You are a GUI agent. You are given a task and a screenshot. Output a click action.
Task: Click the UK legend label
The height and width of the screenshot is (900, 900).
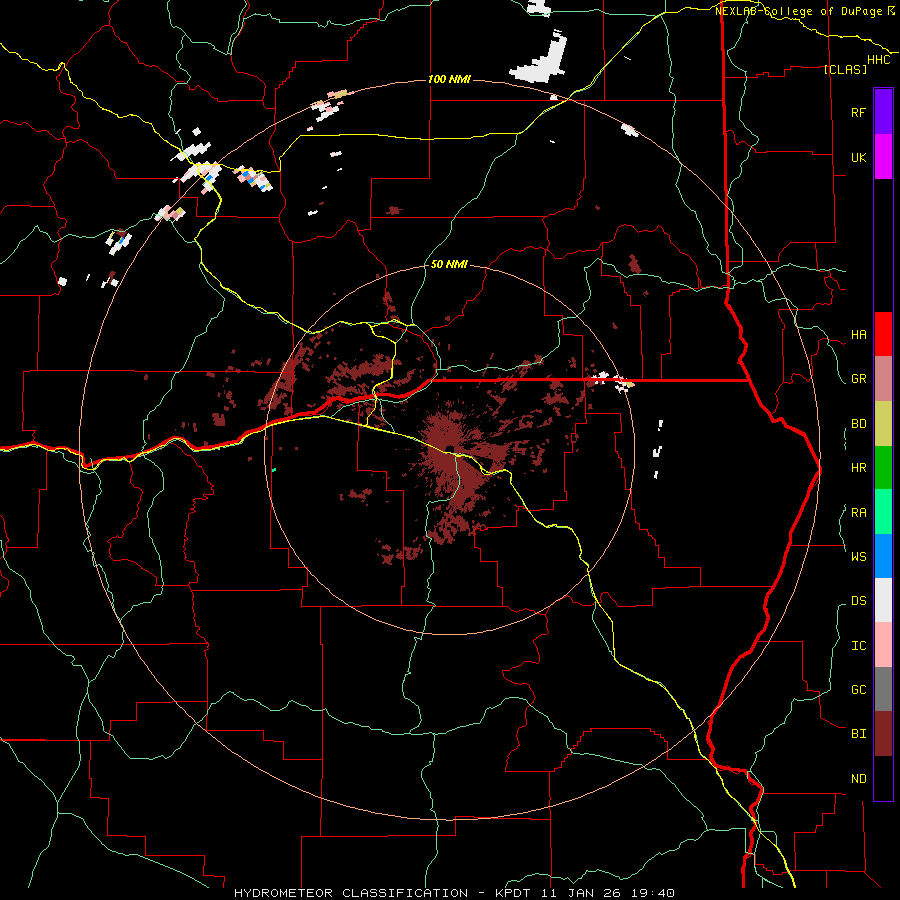tap(858, 157)
